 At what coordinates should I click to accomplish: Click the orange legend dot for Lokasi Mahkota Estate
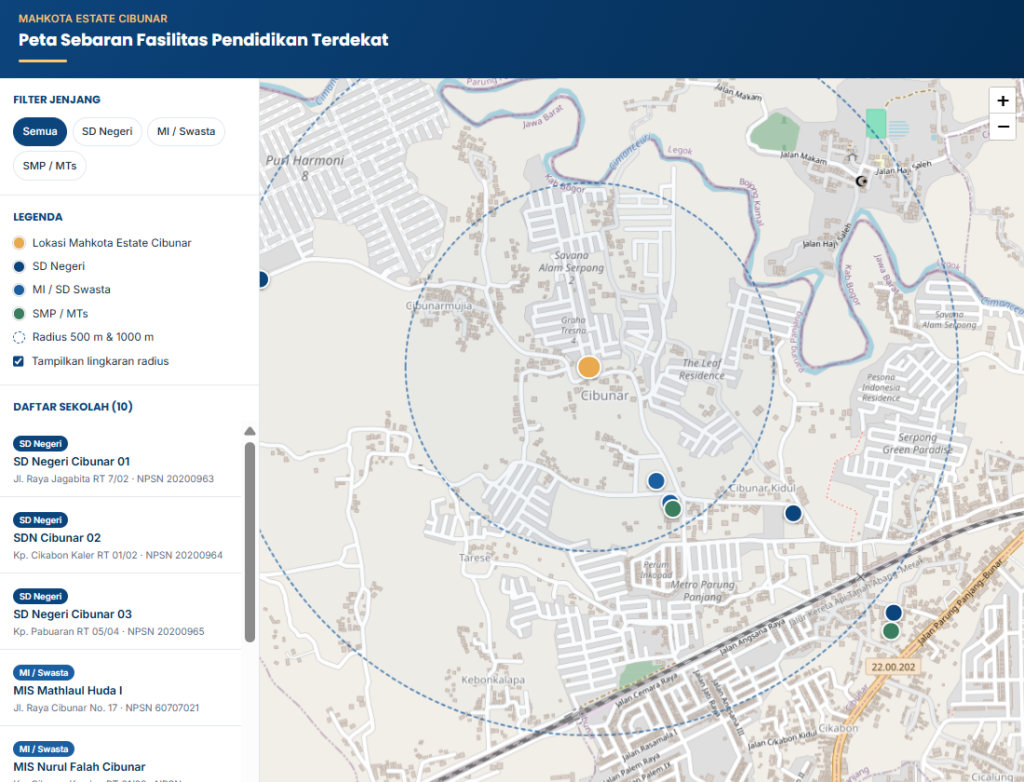point(19,243)
